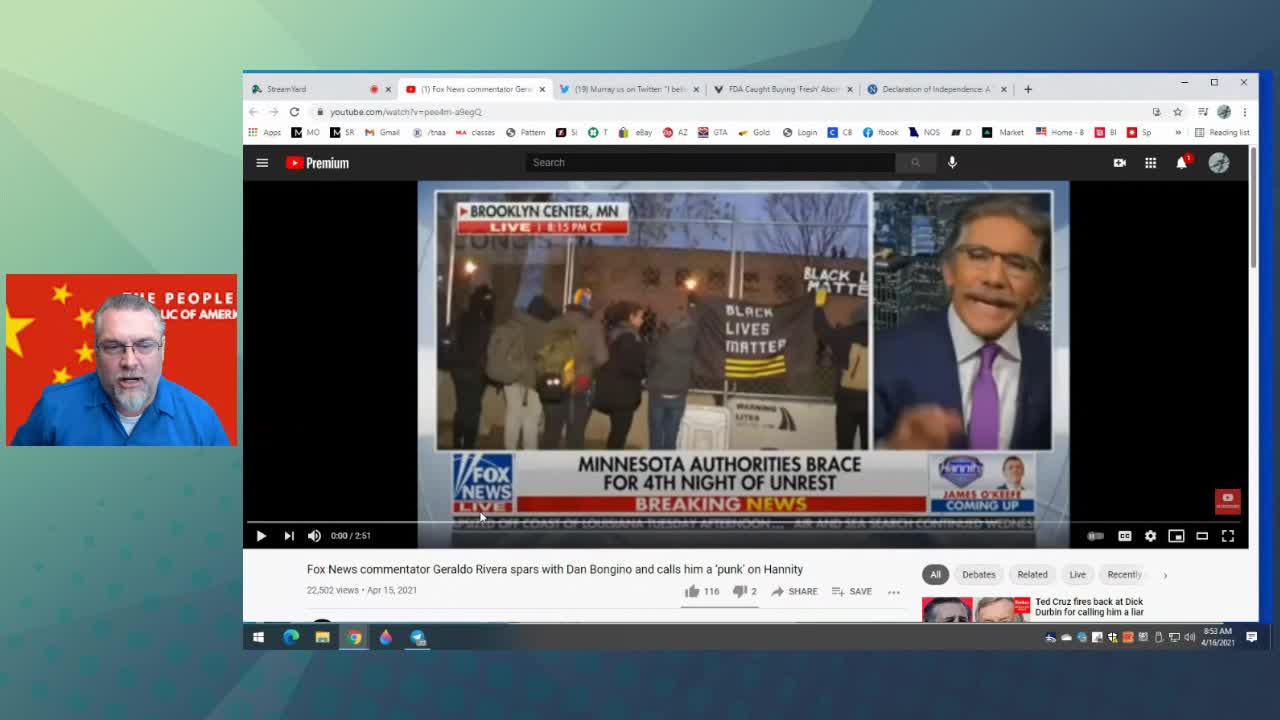The height and width of the screenshot is (720, 1280).
Task: Skip to the next video
Action: point(289,536)
